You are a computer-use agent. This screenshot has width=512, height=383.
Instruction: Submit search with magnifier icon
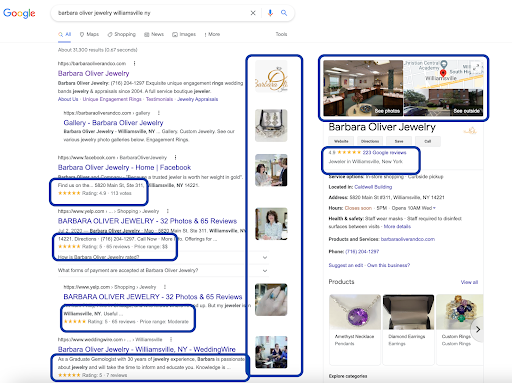pyautogui.click(x=284, y=13)
